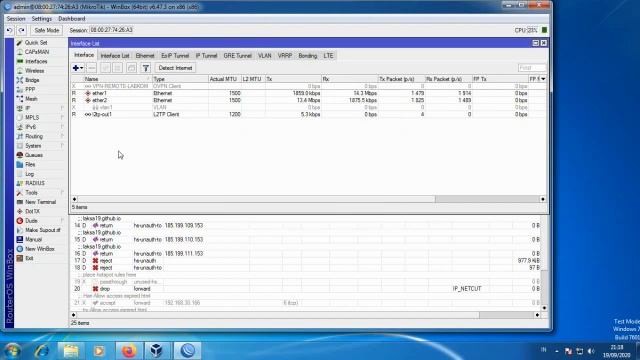Click Make Supout.rif in the sidebar
This screenshot has width=640, height=360.
(42, 230)
